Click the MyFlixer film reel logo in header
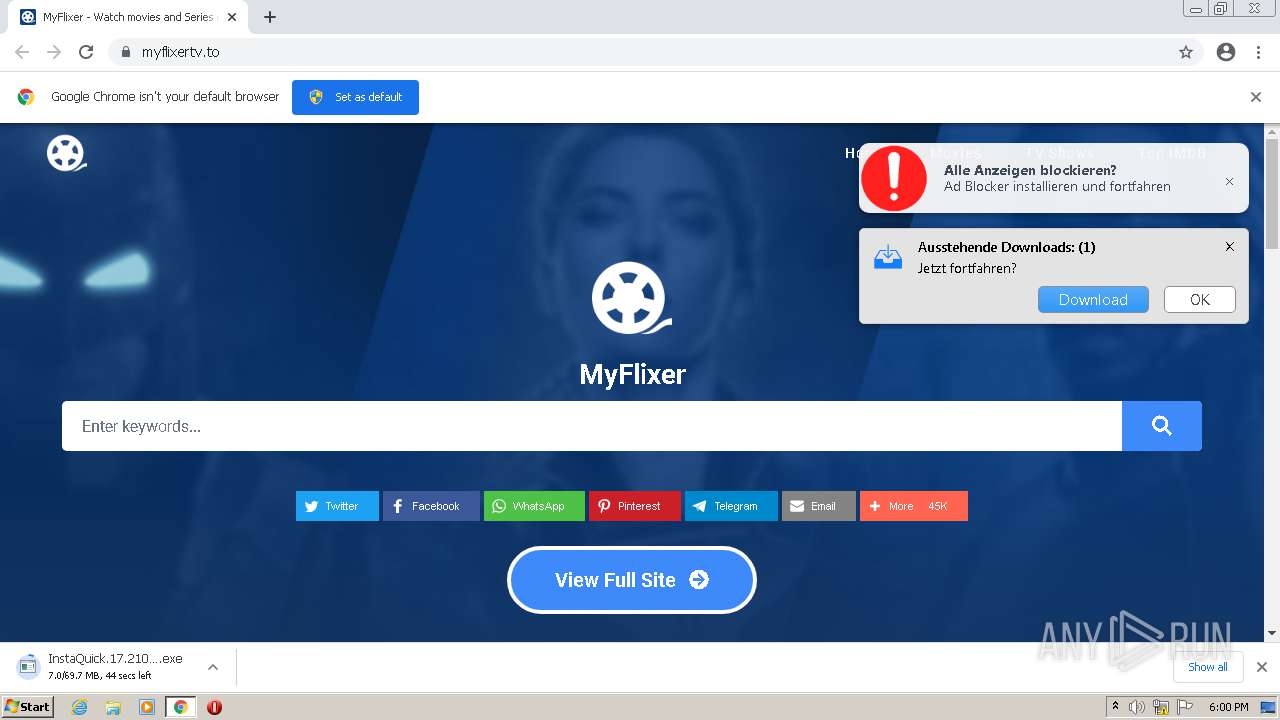 coord(66,153)
